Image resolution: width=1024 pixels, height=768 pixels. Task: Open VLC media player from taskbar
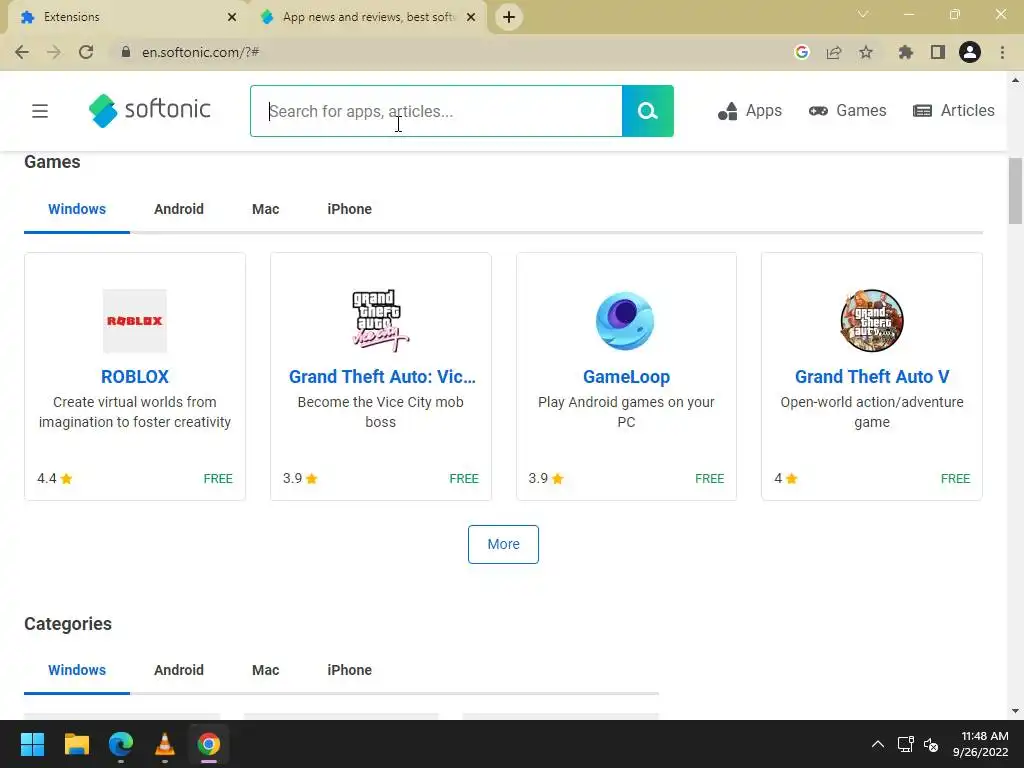(x=165, y=744)
